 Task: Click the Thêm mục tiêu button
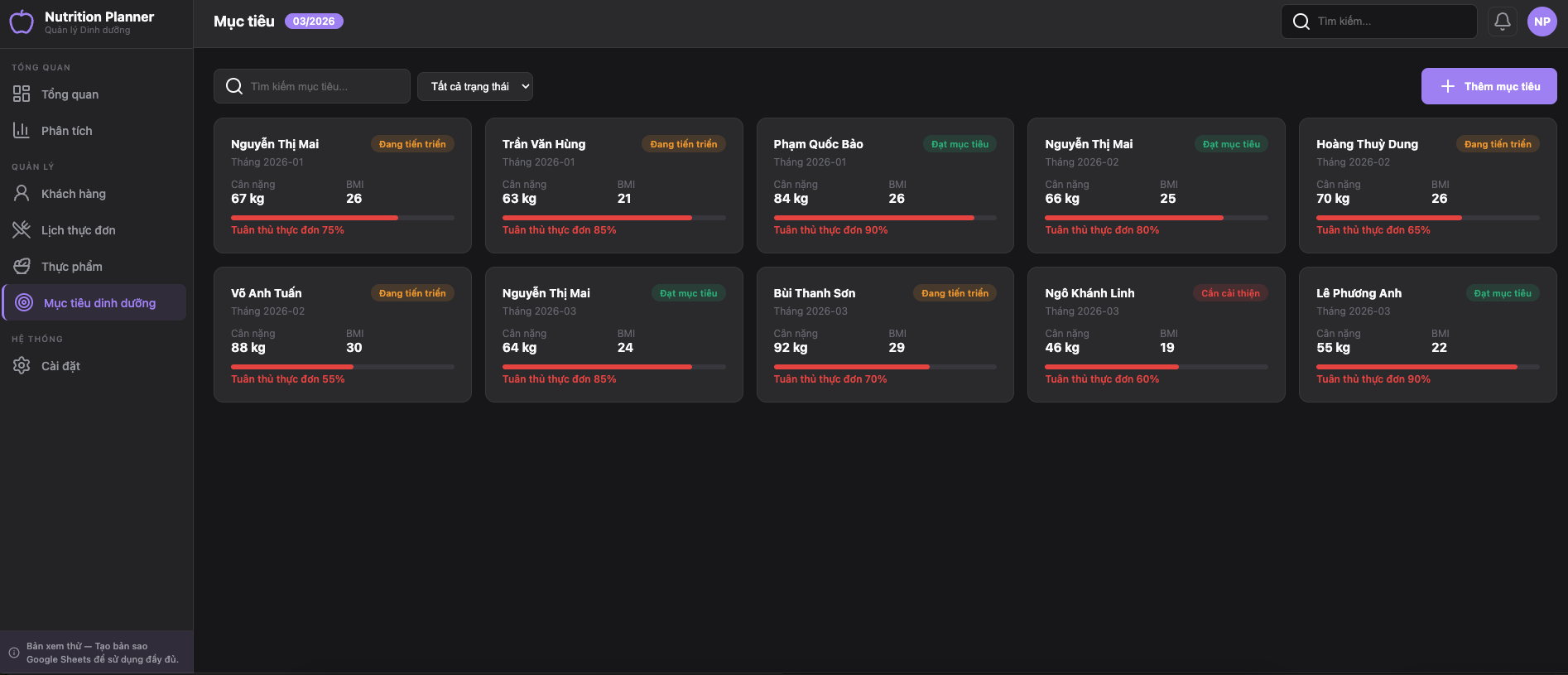[x=1489, y=86]
